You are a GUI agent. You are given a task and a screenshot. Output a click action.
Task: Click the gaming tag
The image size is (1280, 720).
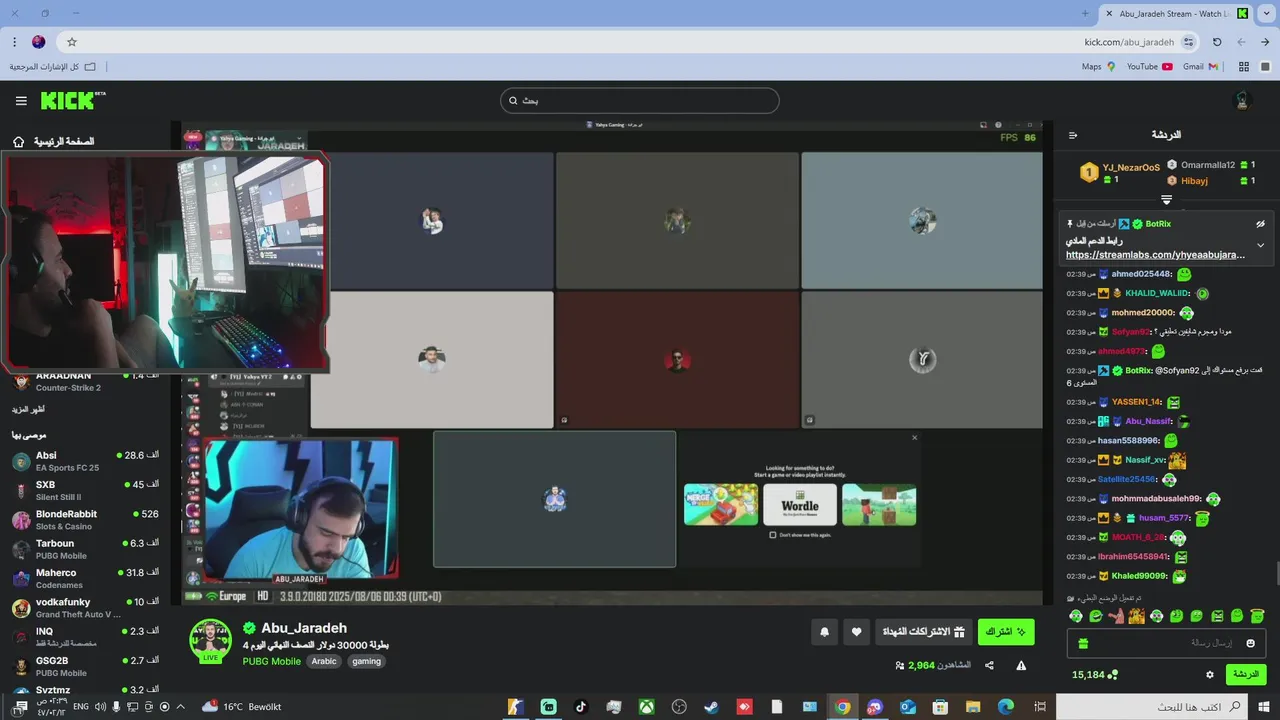click(366, 661)
